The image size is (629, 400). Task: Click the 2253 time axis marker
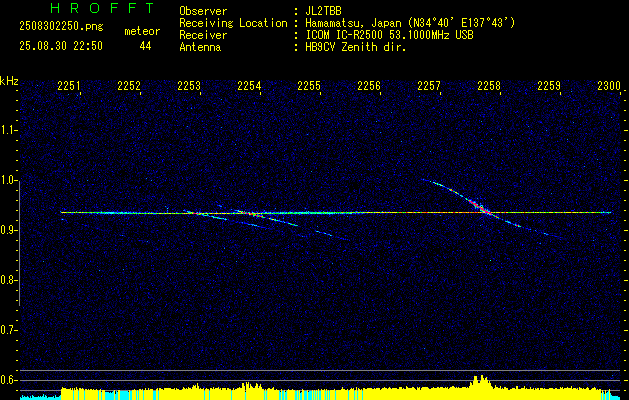point(189,86)
